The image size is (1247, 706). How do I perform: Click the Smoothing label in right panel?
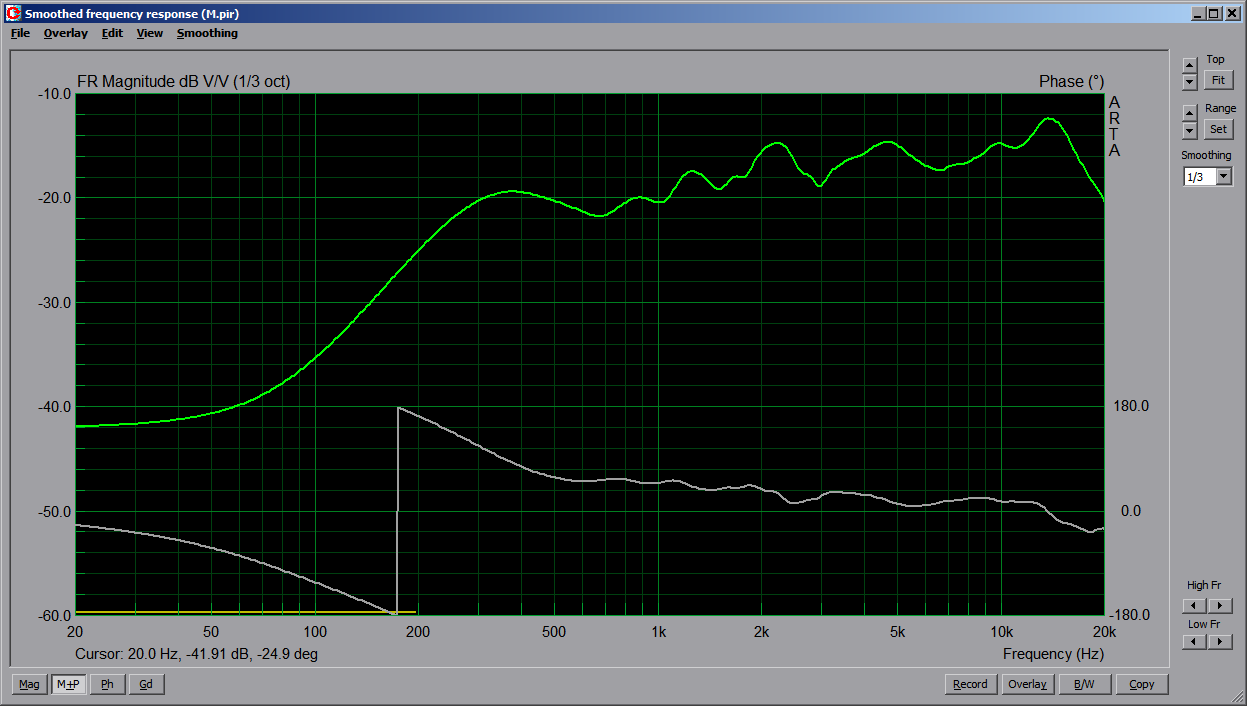(x=1206, y=156)
